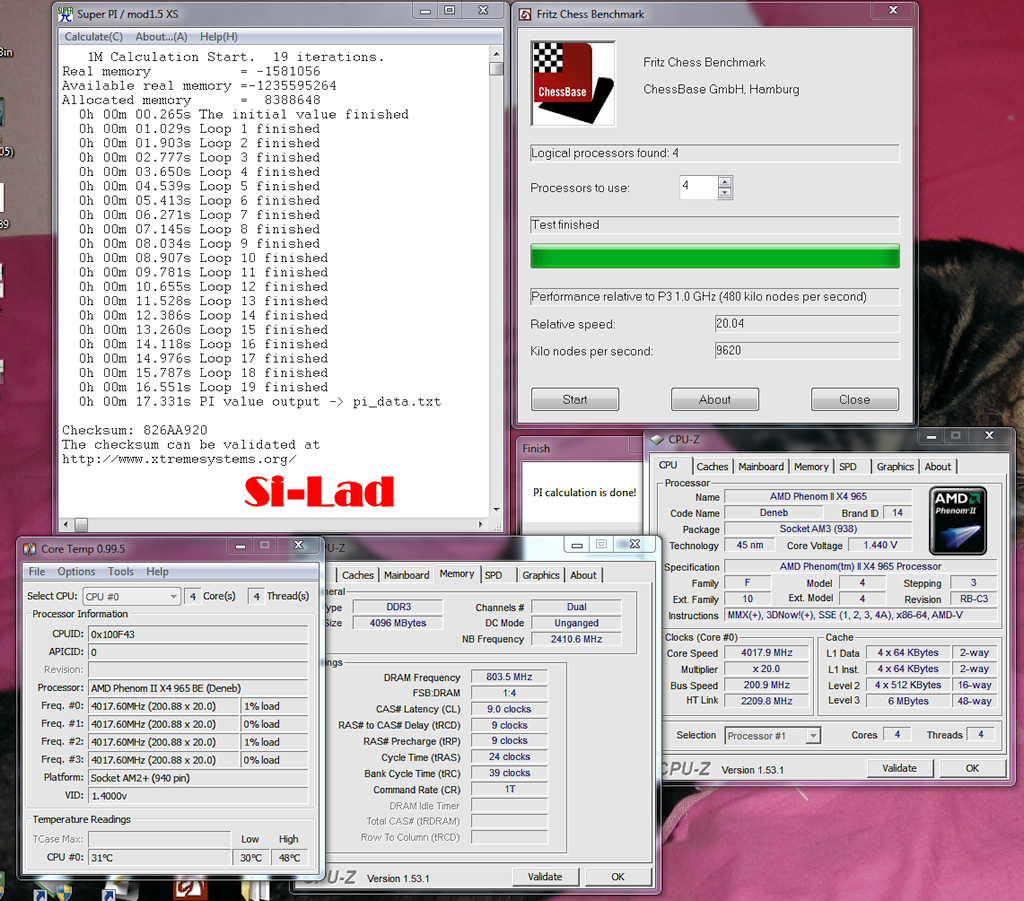Click the green Fritz benchmark progress bar
This screenshot has height=901, width=1024.
point(715,256)
